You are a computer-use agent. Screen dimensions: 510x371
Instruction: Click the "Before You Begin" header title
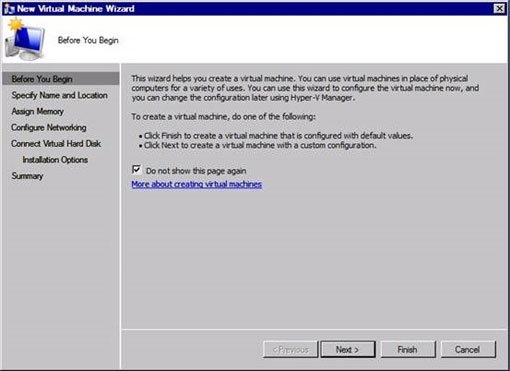[x=88, y=40]
